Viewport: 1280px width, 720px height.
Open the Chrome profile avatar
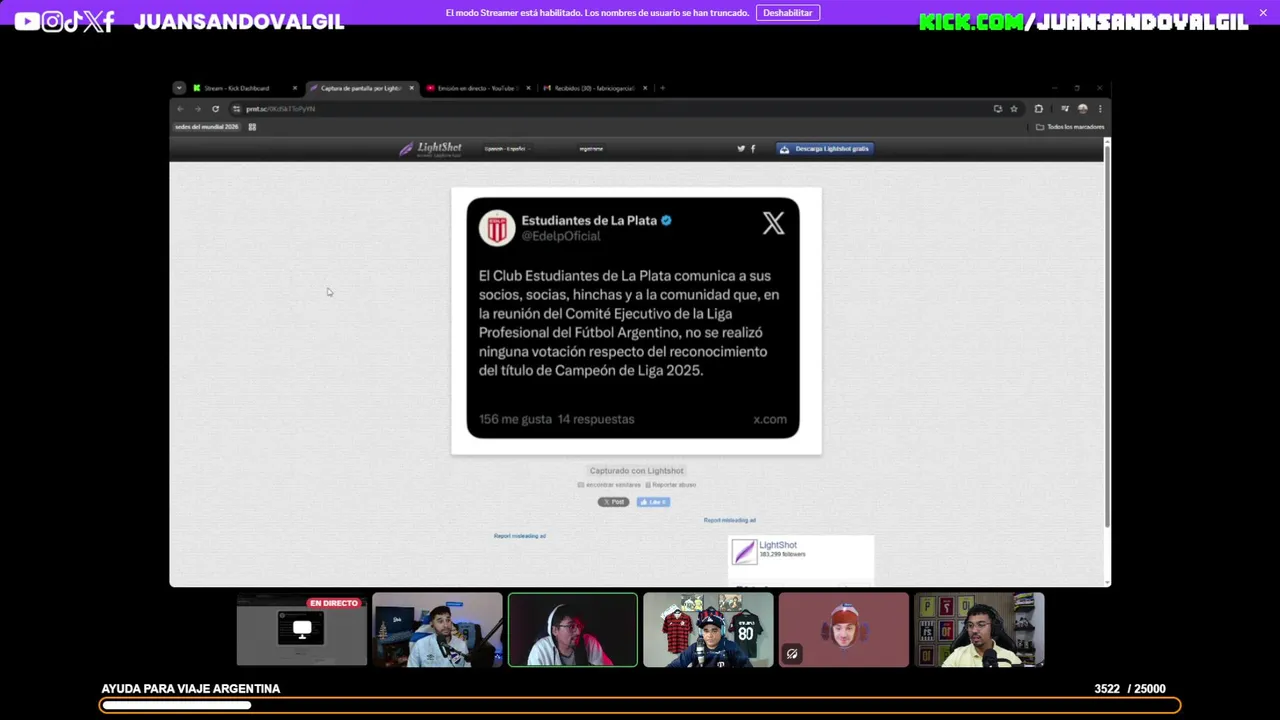[1082, 109]
